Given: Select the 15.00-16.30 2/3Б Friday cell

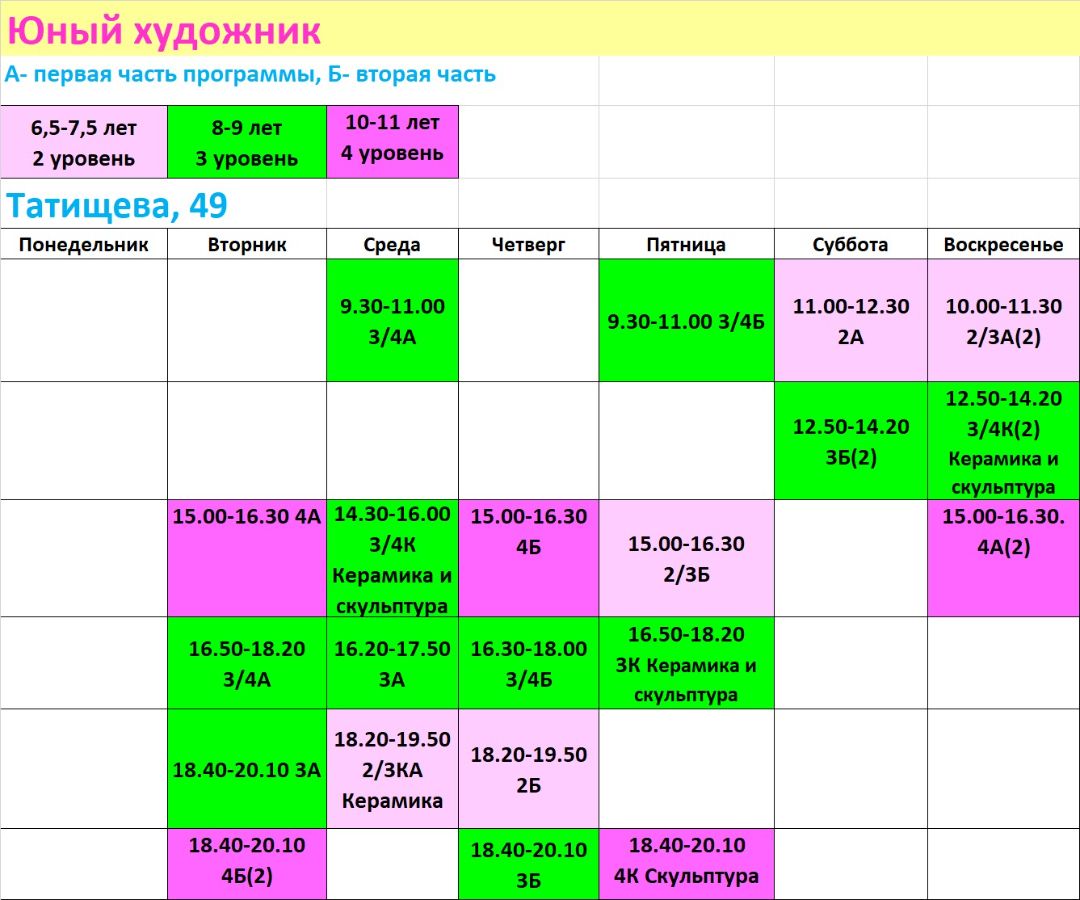Looking at the screenshot, I should click(686, 558).
